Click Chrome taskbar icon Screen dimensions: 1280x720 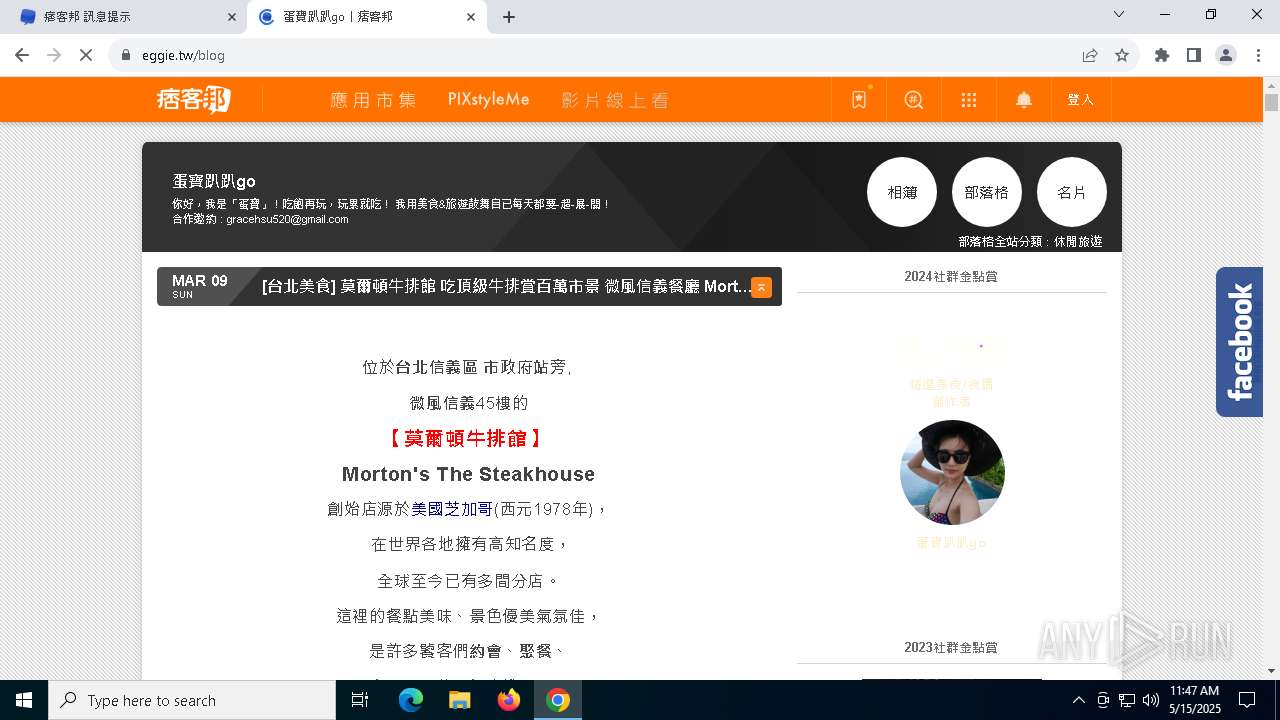558,700
